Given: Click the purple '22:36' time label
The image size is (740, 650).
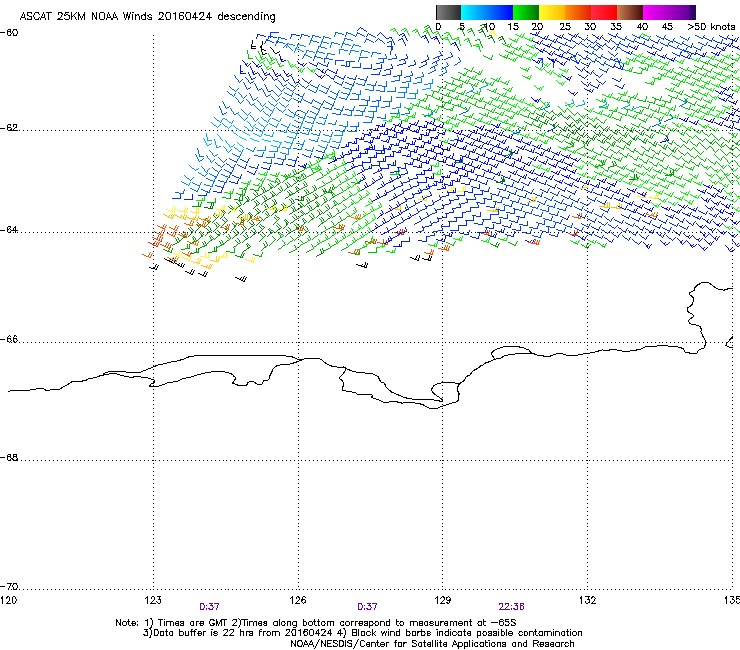Looking at the screenshot, I should [512, 607].
